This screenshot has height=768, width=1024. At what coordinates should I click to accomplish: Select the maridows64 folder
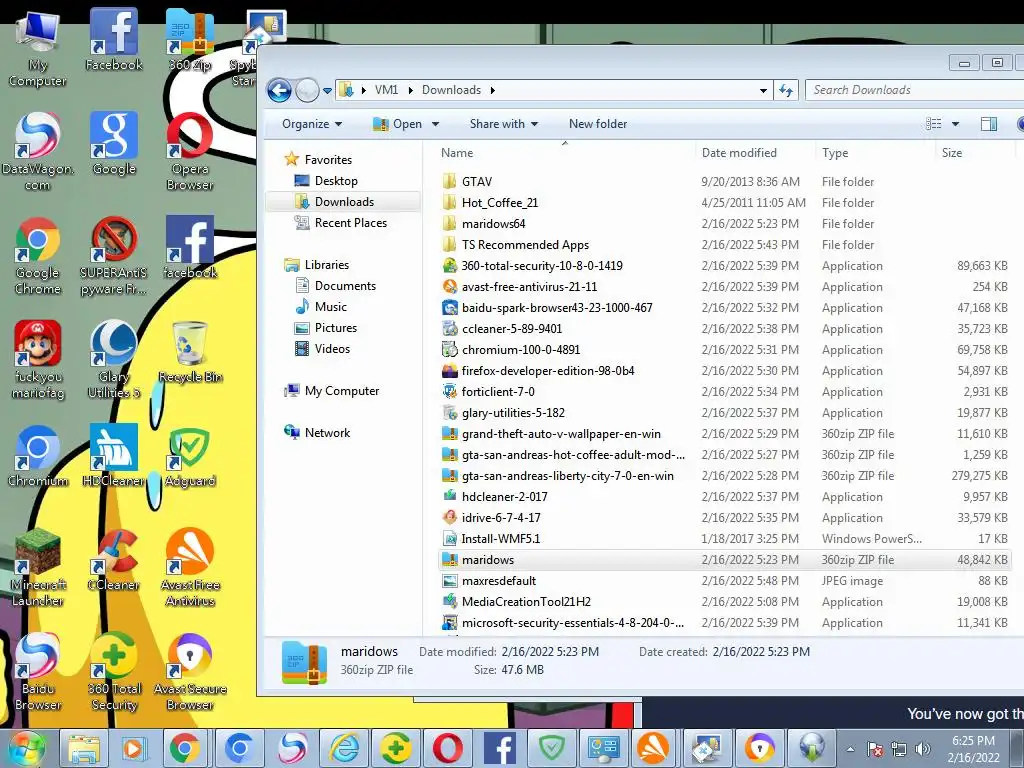pos(724,223)
